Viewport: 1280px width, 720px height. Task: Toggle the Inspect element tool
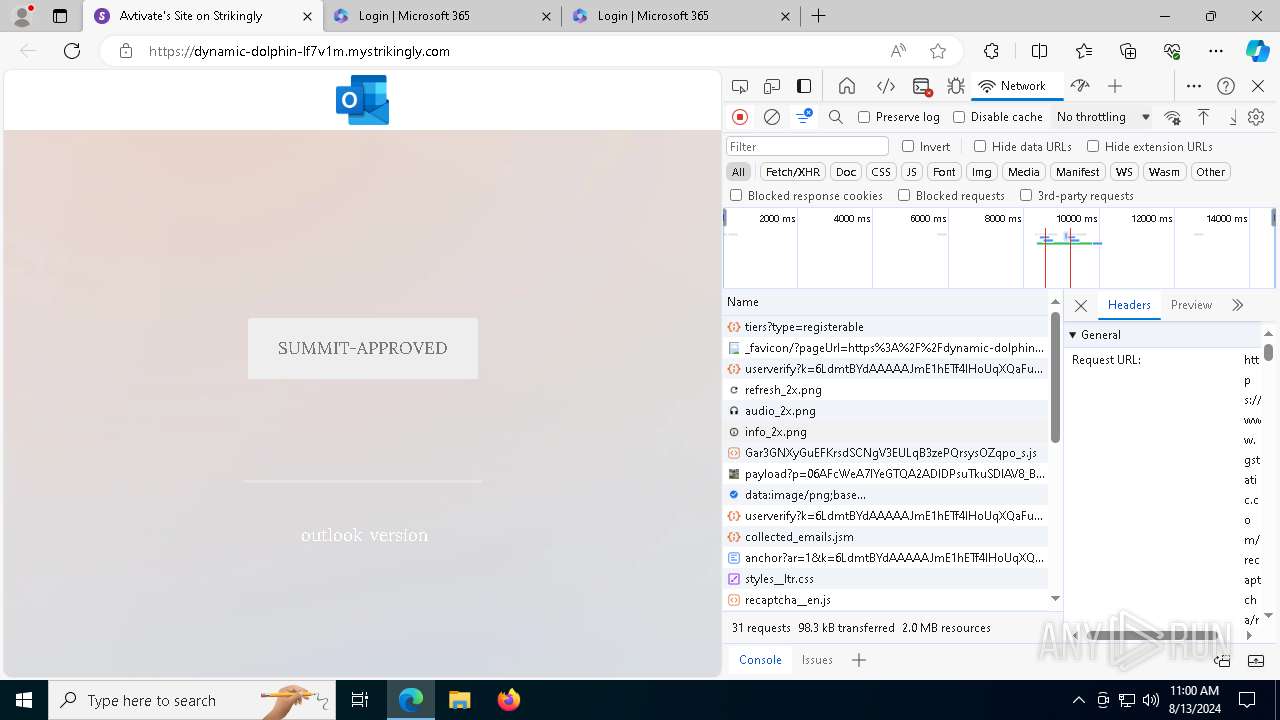(740, 86)
